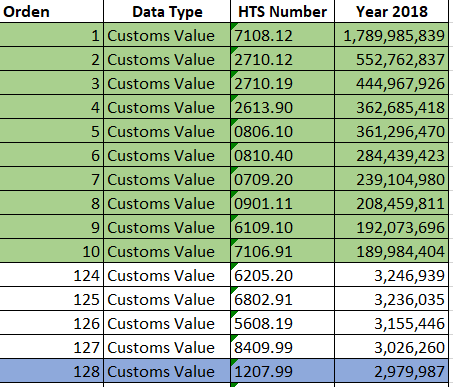Image resolution: width=453 pixels, height=387 pixels.
Task: Click Orden cell with value 10
Action: click(x=51, y=251)
